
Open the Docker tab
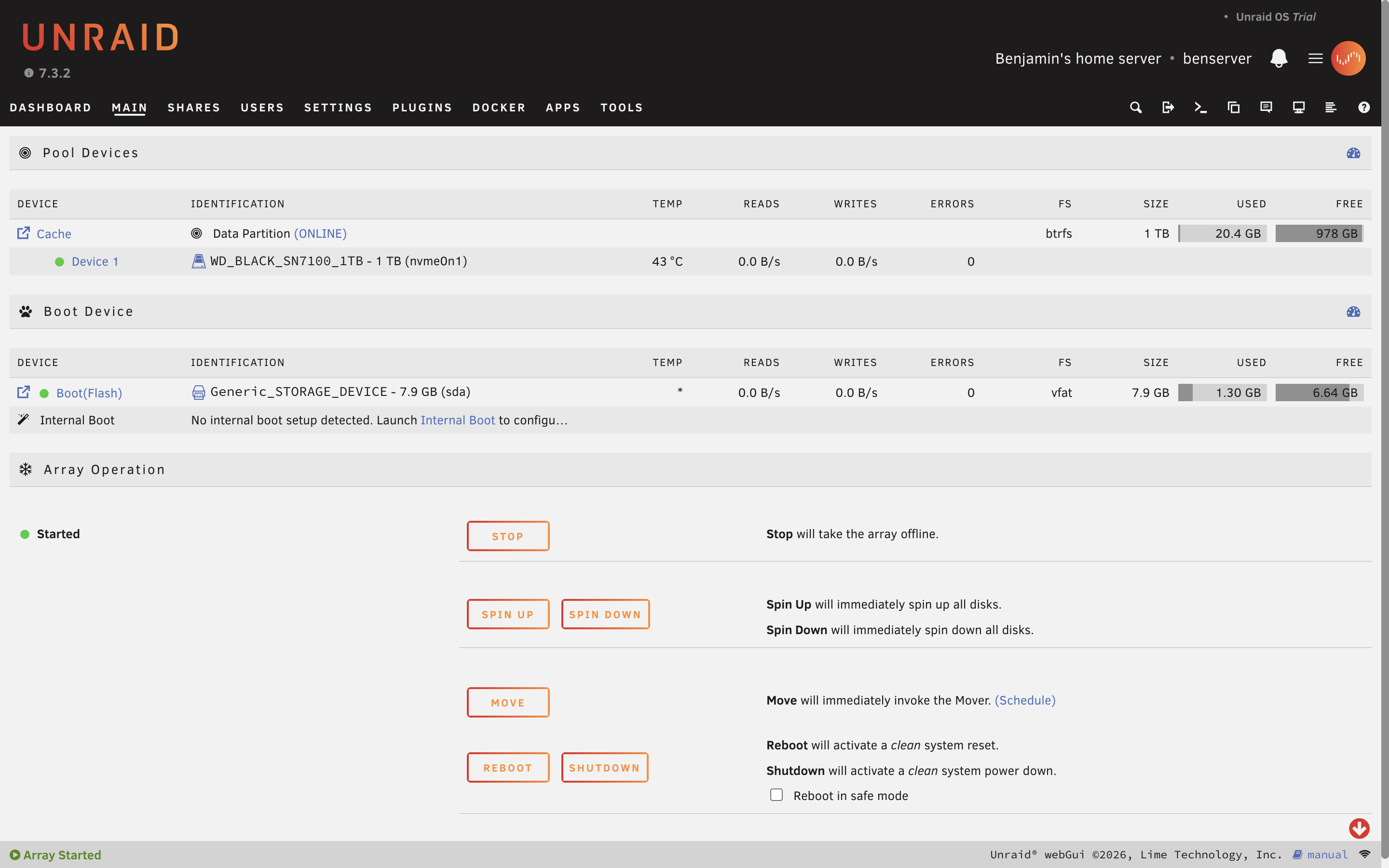(499, 108)
